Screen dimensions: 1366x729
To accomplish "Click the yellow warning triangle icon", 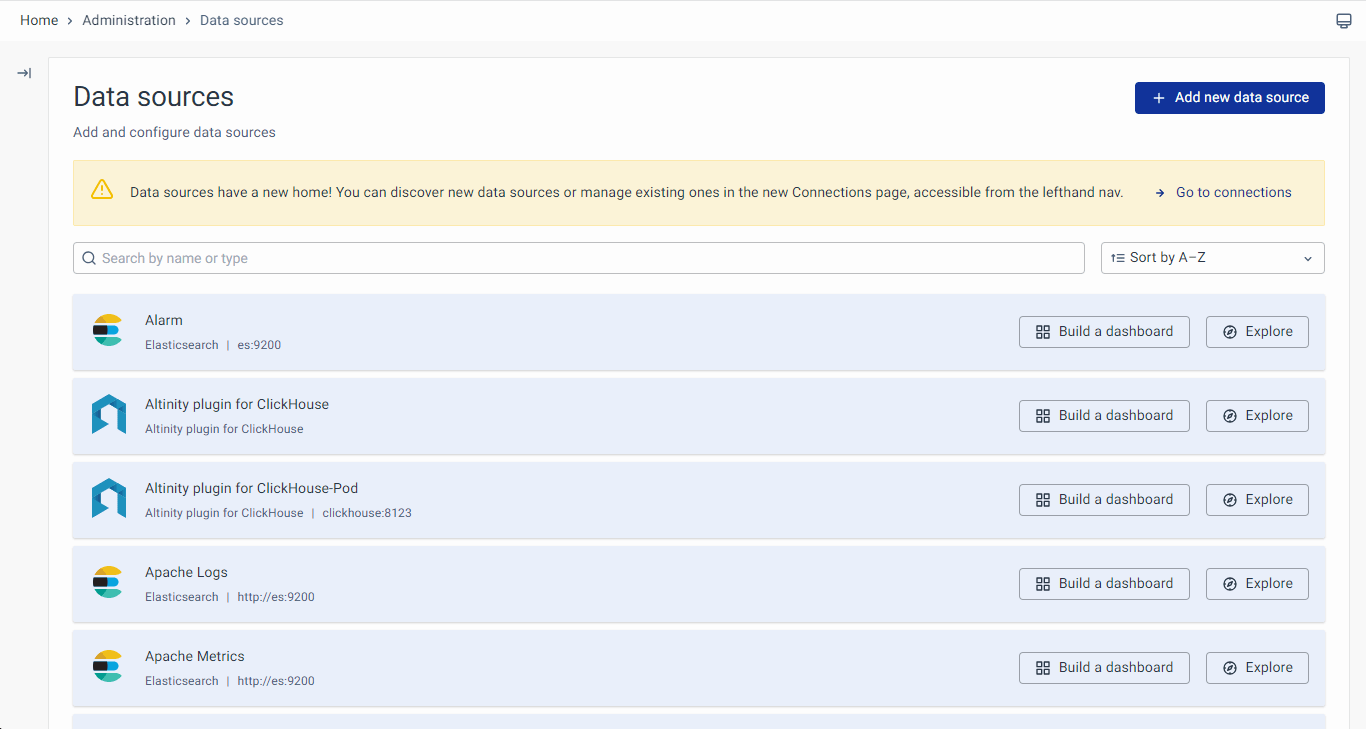I will (x=102, y=190).
